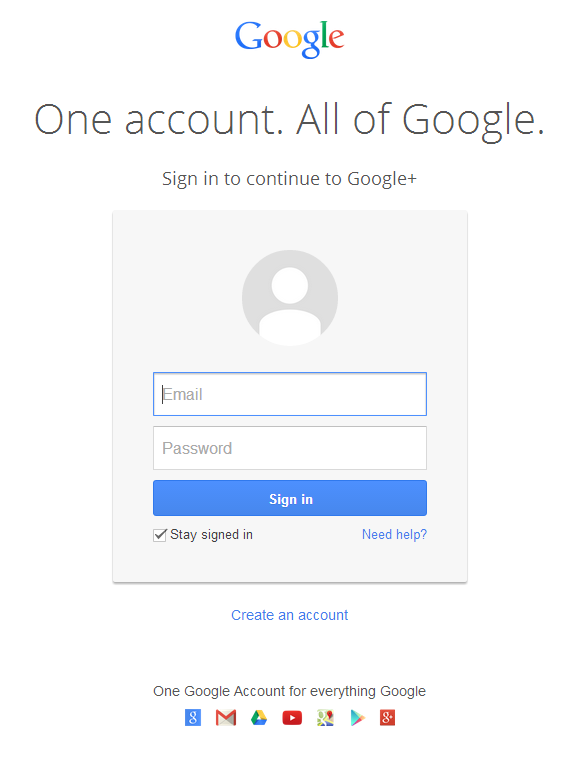Open the Gmail envelope icon
The height and width of the screenshot is (770, 574).
click(x=226, y=717)
